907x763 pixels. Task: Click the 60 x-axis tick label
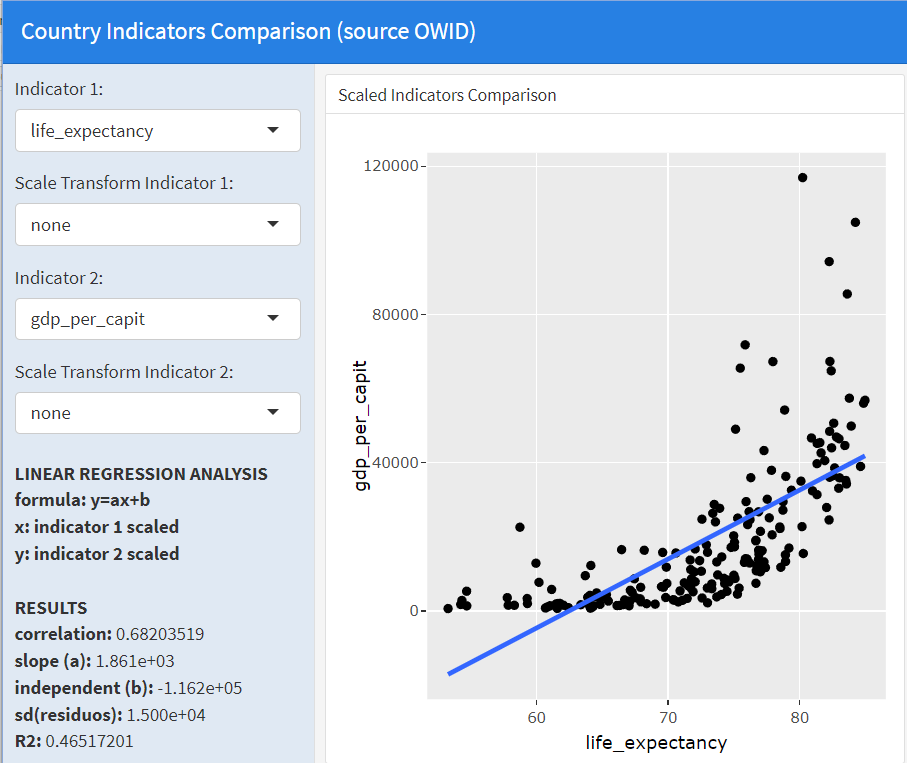pyautogui.click(x=537, y=717)
